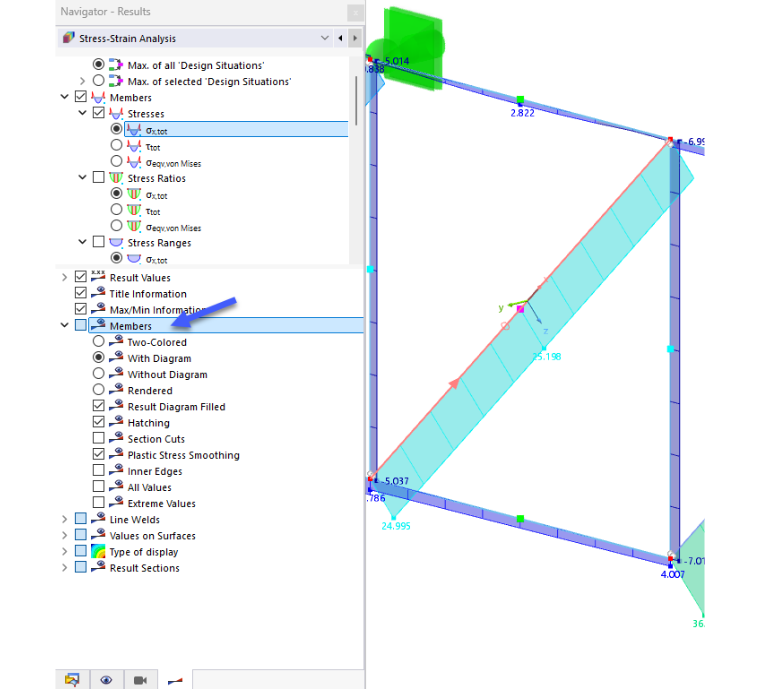Select τtot under Stresses
This screenshot has height=689, width=760.
point(116,145)
